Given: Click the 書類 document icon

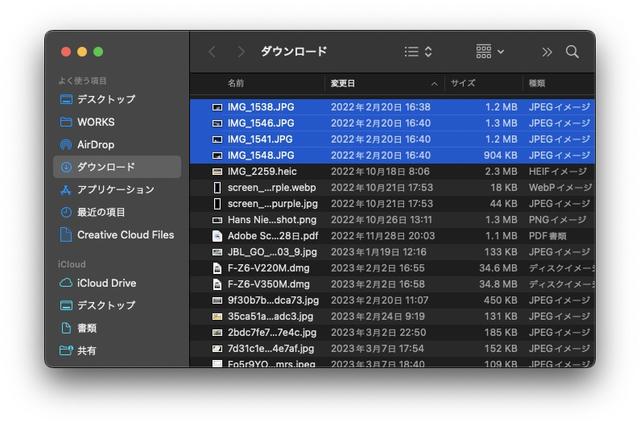Looking at the screenshot, I should point(66,328).
